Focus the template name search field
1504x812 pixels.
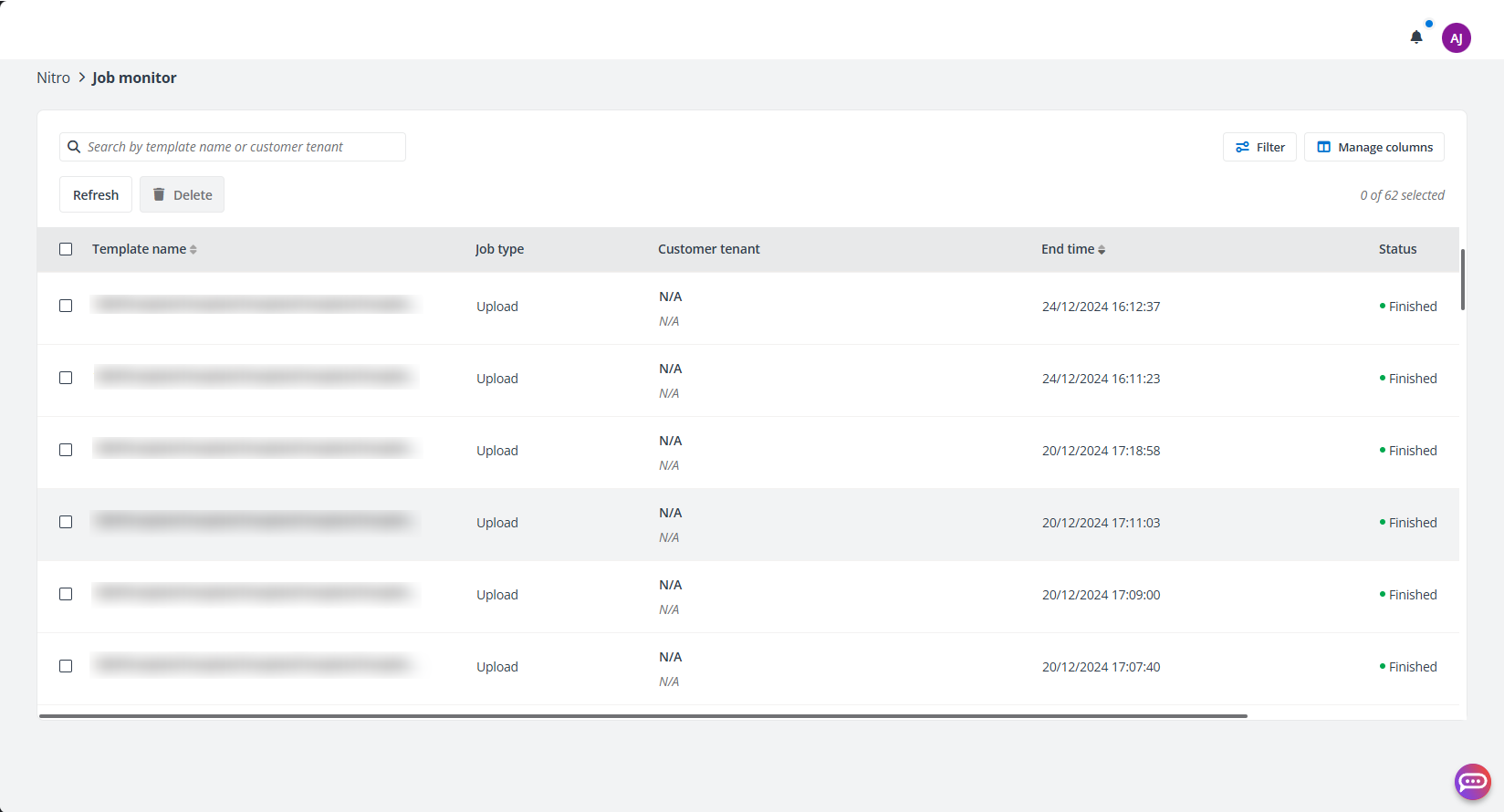coord(242,147)
